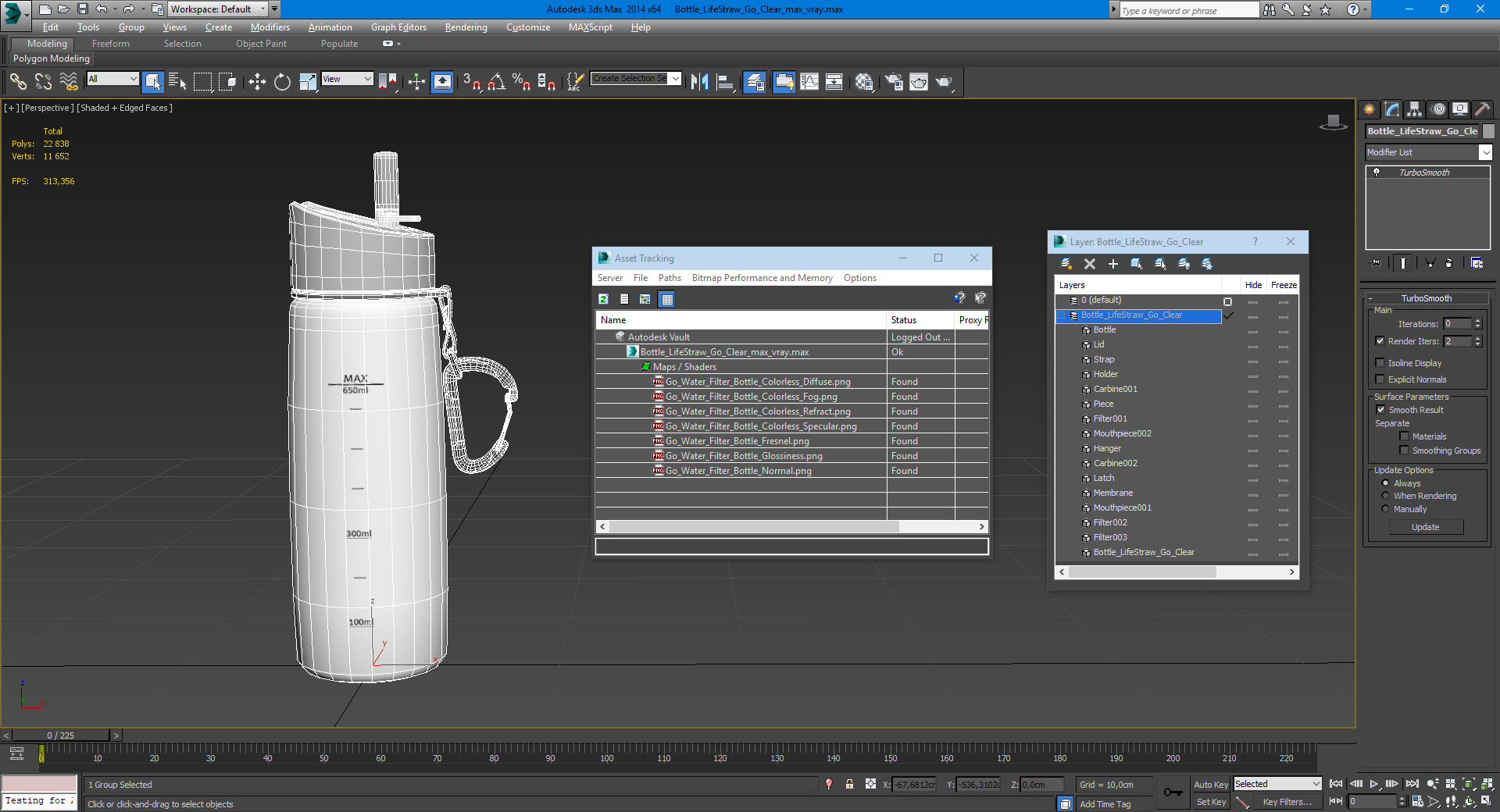
Task: Click the Mirror tool icon
Action: (x=699, y=81)
